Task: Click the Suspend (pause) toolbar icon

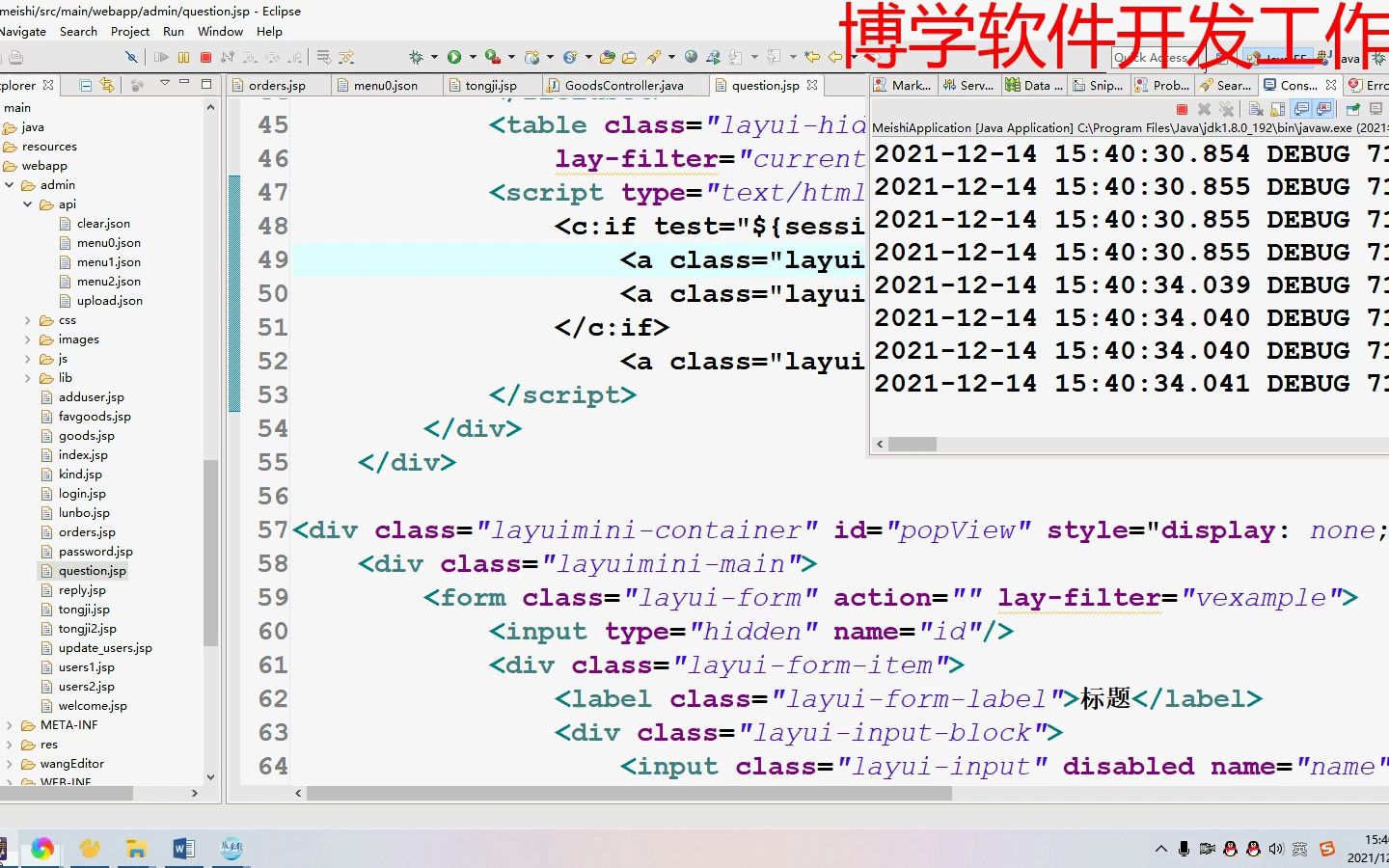Action: pyautogui.click(x=183, y=57)
